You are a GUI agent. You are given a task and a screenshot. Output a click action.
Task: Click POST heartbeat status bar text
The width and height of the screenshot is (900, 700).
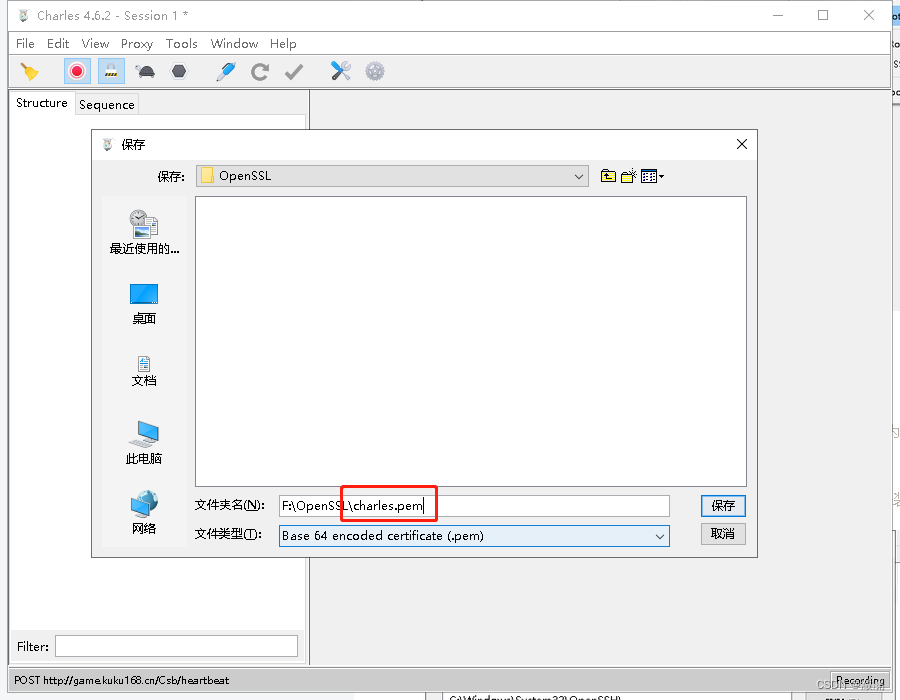click(x=122, y=680)
